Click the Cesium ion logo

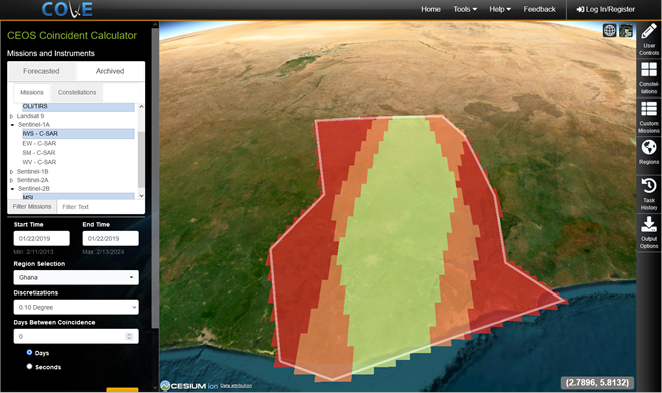[x=189, y=385]
